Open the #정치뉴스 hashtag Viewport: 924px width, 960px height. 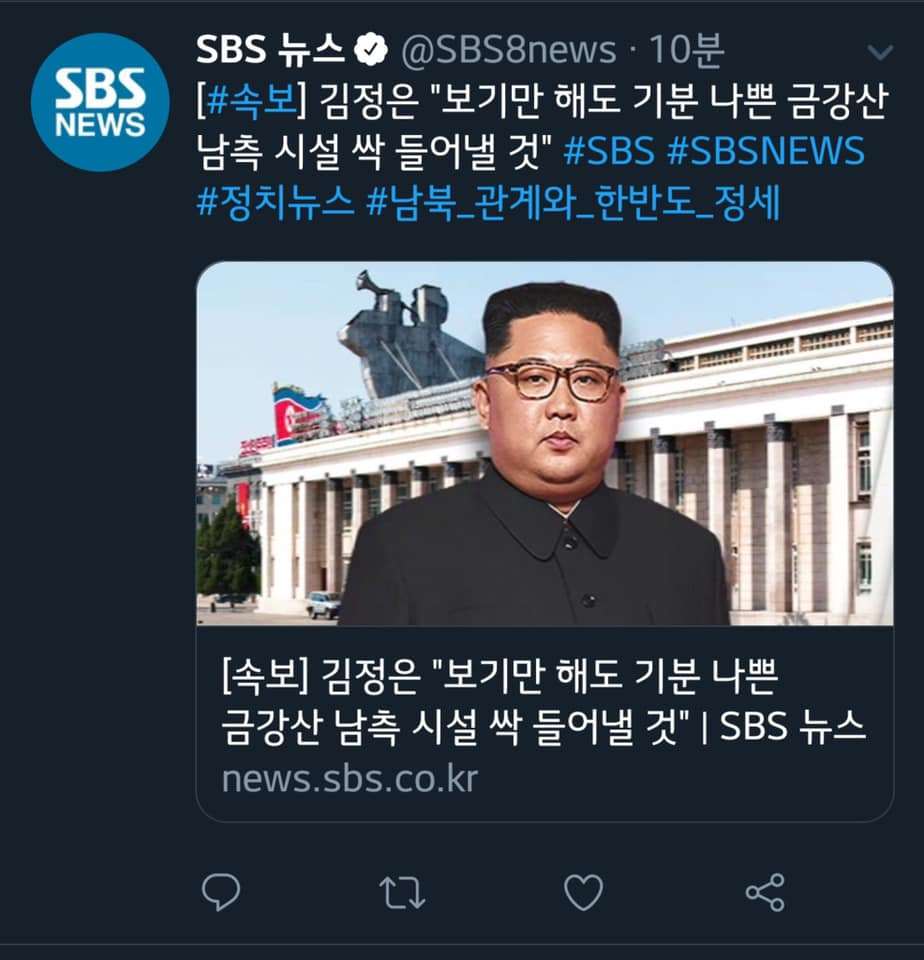pyautogui.click(x=276, y=201)
